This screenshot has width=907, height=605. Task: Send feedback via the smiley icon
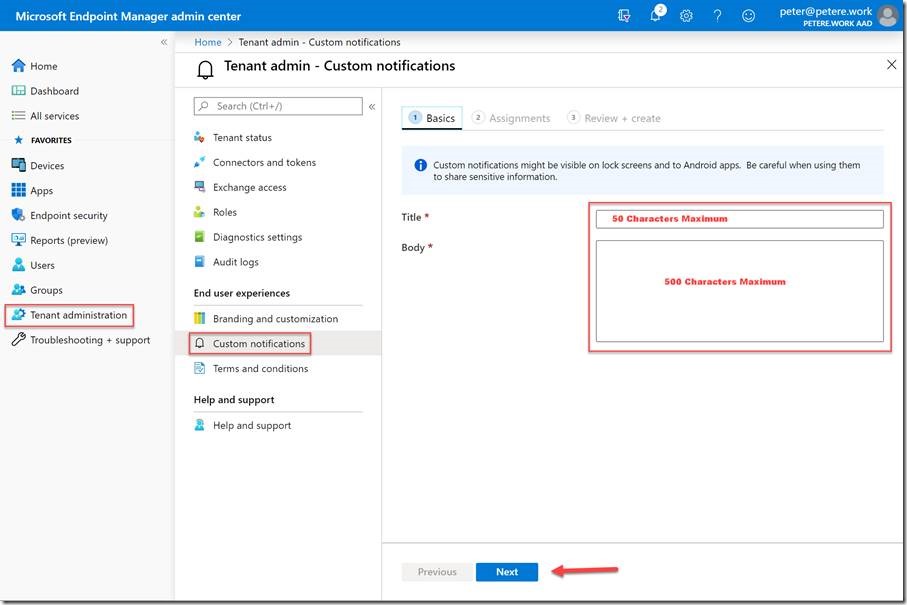click(748, 16)
